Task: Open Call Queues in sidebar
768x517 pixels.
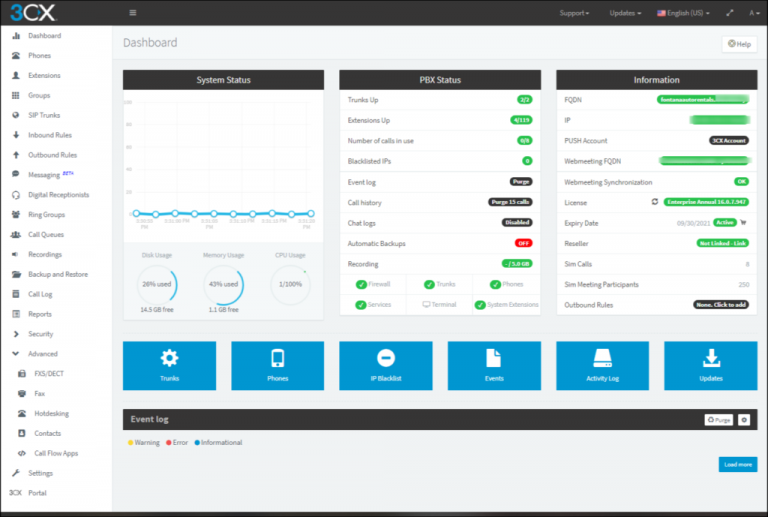Action: tap(46, 235)
